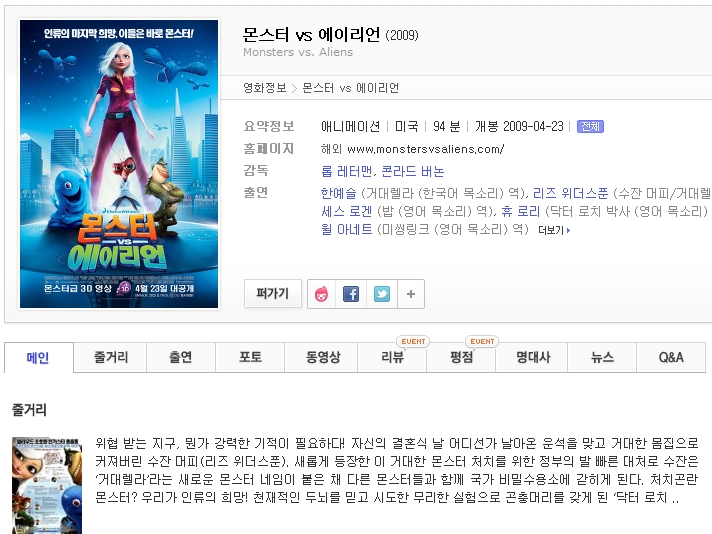This screenshot has height=534, width=712.
Task: Switch to the 줄거리 tab
Action: click(110, 357)
